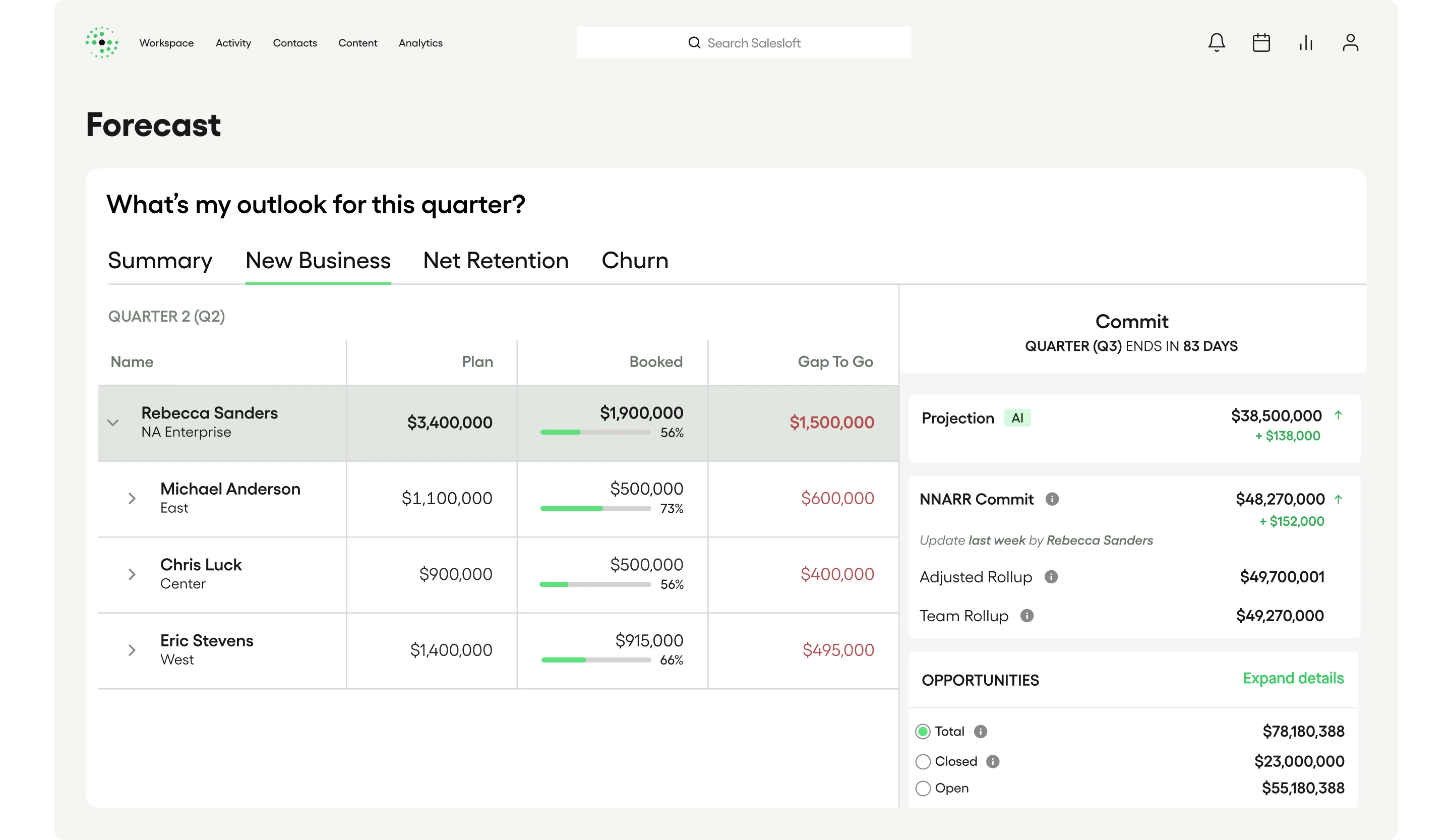Click info icon beside Closed

(x=993, y=762)
